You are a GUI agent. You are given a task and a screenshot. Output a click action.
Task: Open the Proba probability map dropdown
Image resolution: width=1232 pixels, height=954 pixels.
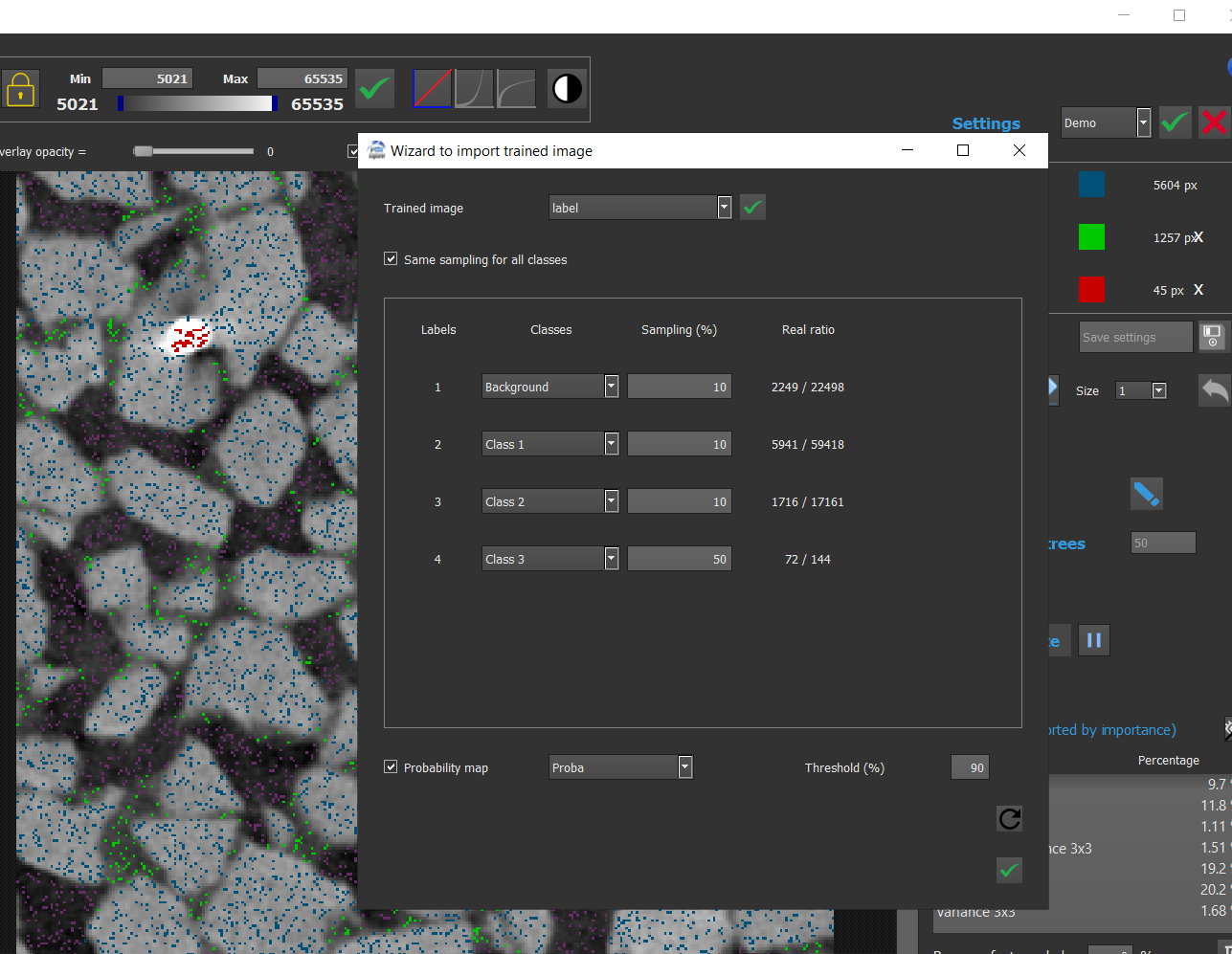click(684, 766)
